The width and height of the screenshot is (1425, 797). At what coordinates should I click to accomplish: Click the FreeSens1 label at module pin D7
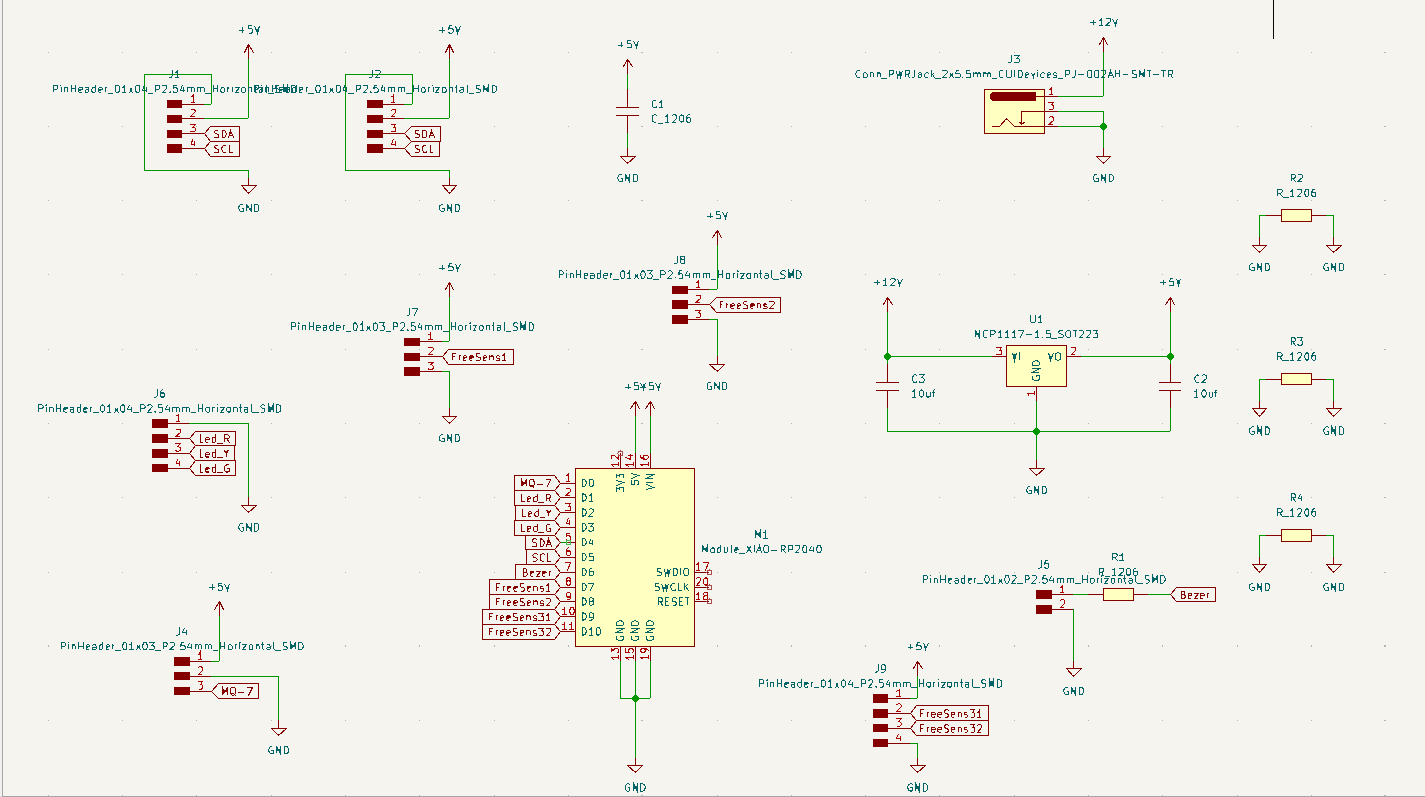click(x=524, y=587)
